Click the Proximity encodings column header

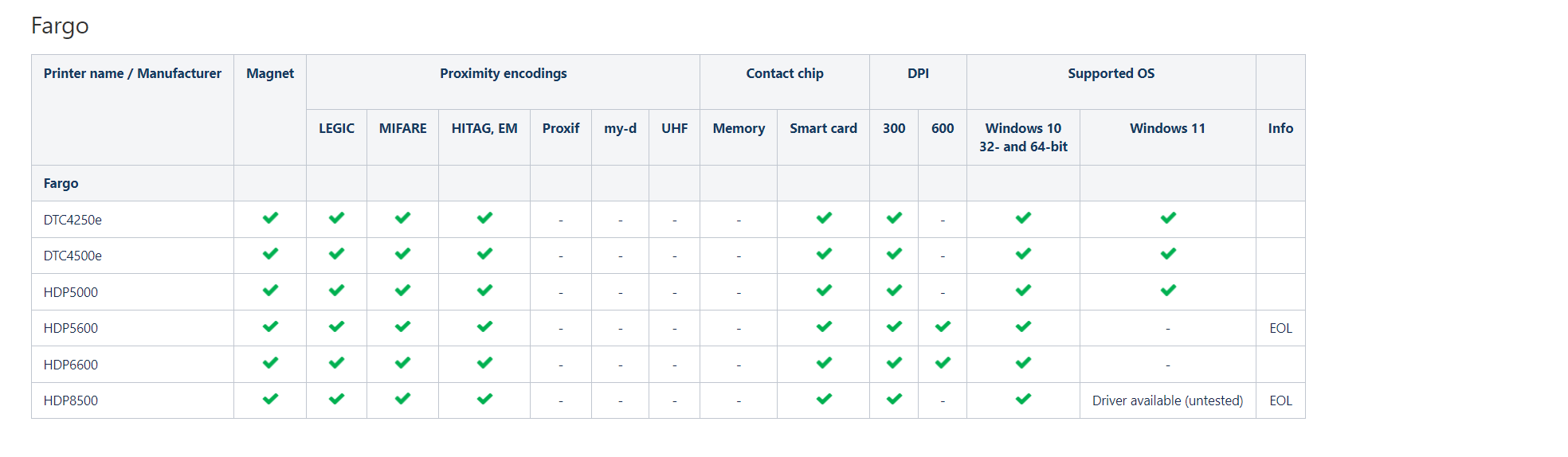click(x=503, y=73)
